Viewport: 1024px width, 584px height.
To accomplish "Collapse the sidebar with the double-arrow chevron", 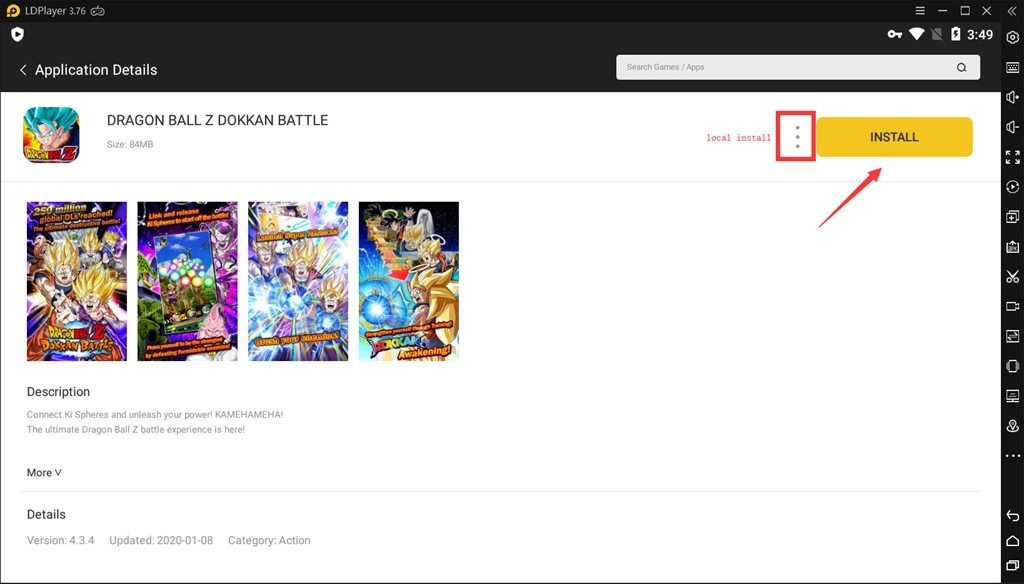I will [x=1011, y=10].
